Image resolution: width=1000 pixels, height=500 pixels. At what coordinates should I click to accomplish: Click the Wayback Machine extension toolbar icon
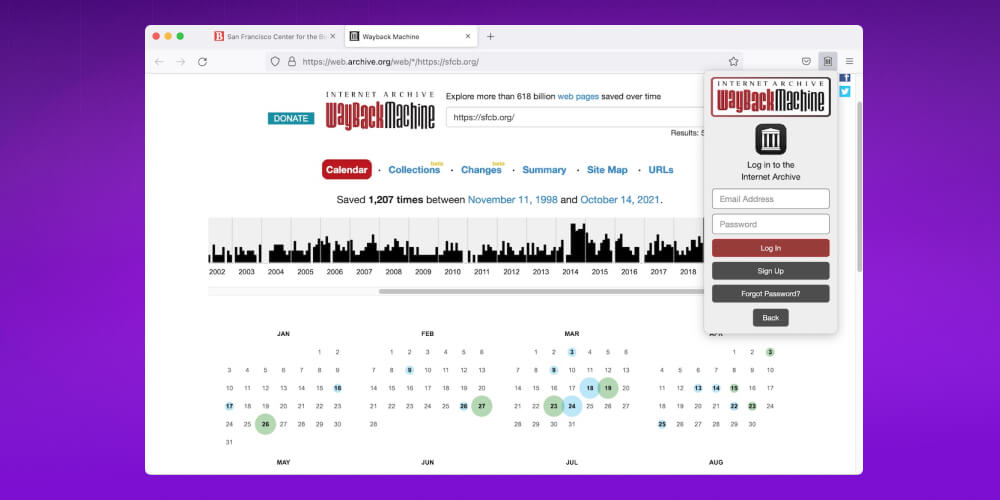(x=827, y=61)
